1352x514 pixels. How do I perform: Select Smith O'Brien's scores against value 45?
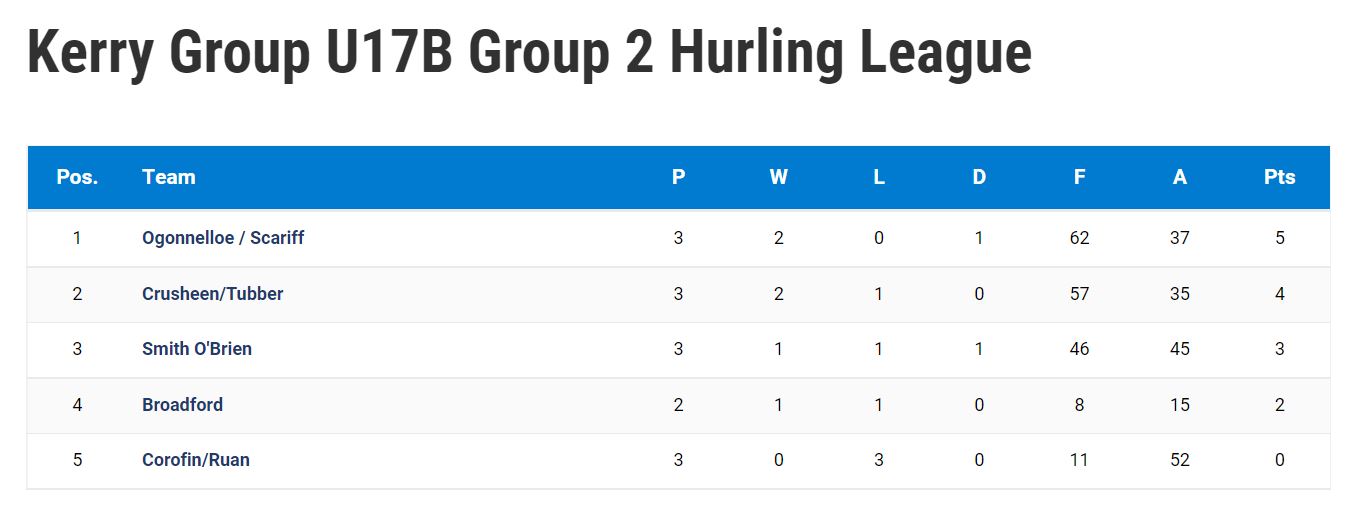pyautogui.click(x=1179, y=349)
